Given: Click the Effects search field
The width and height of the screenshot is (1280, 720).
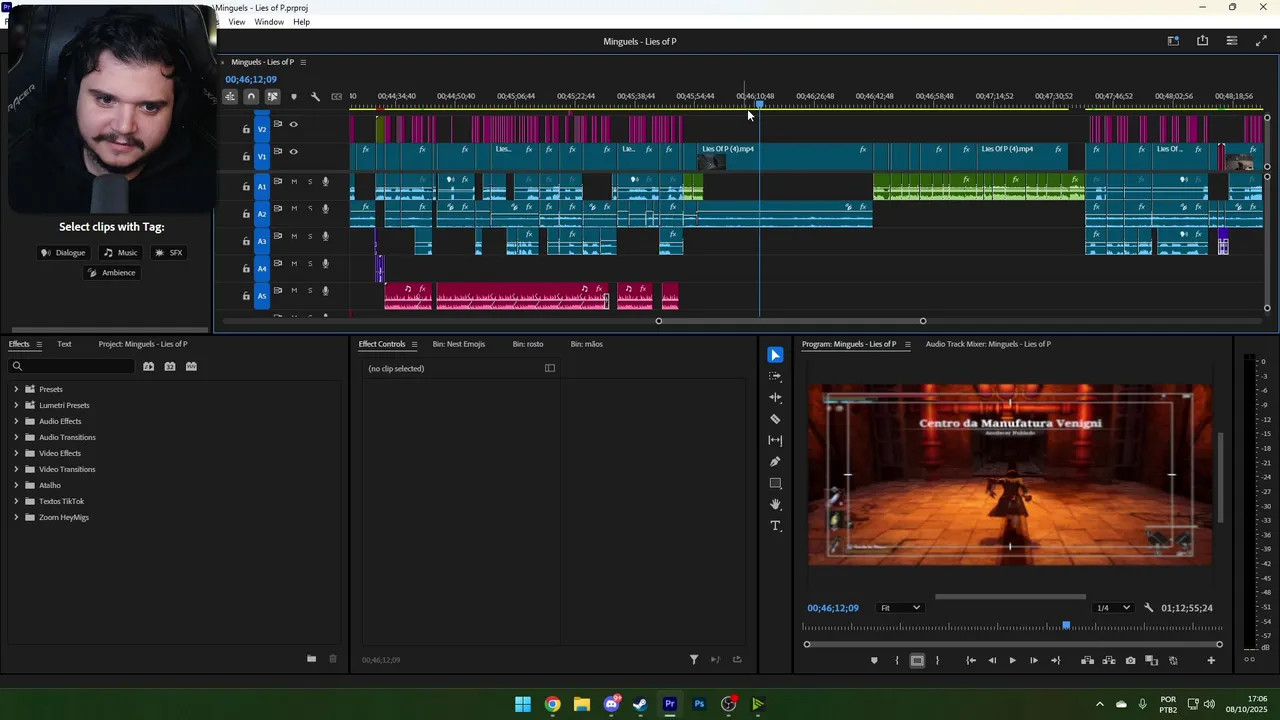Looking at the screenshot, I should coord(72,367).
